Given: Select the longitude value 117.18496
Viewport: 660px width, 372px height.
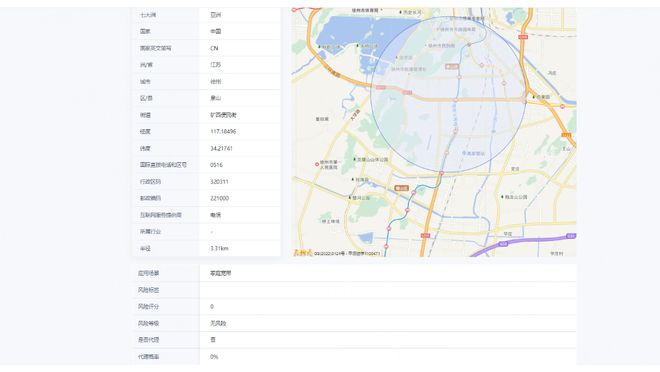Looking at the screenshot, I should coord(223,131).
